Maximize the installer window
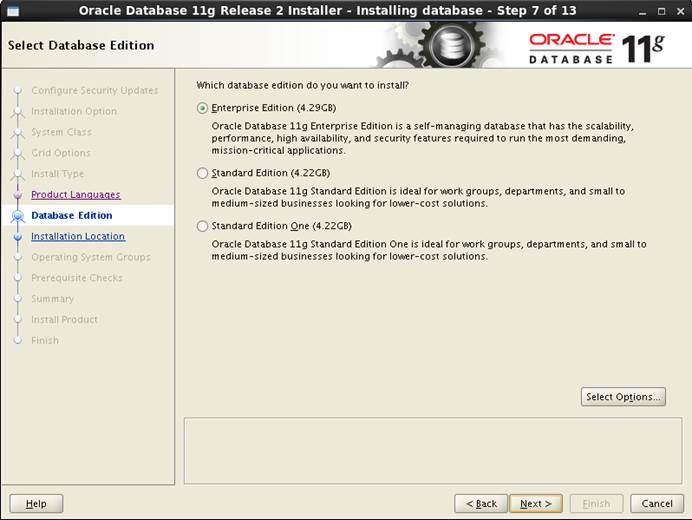Viewport: 692px width, 520px height. [x=661, y=11]
